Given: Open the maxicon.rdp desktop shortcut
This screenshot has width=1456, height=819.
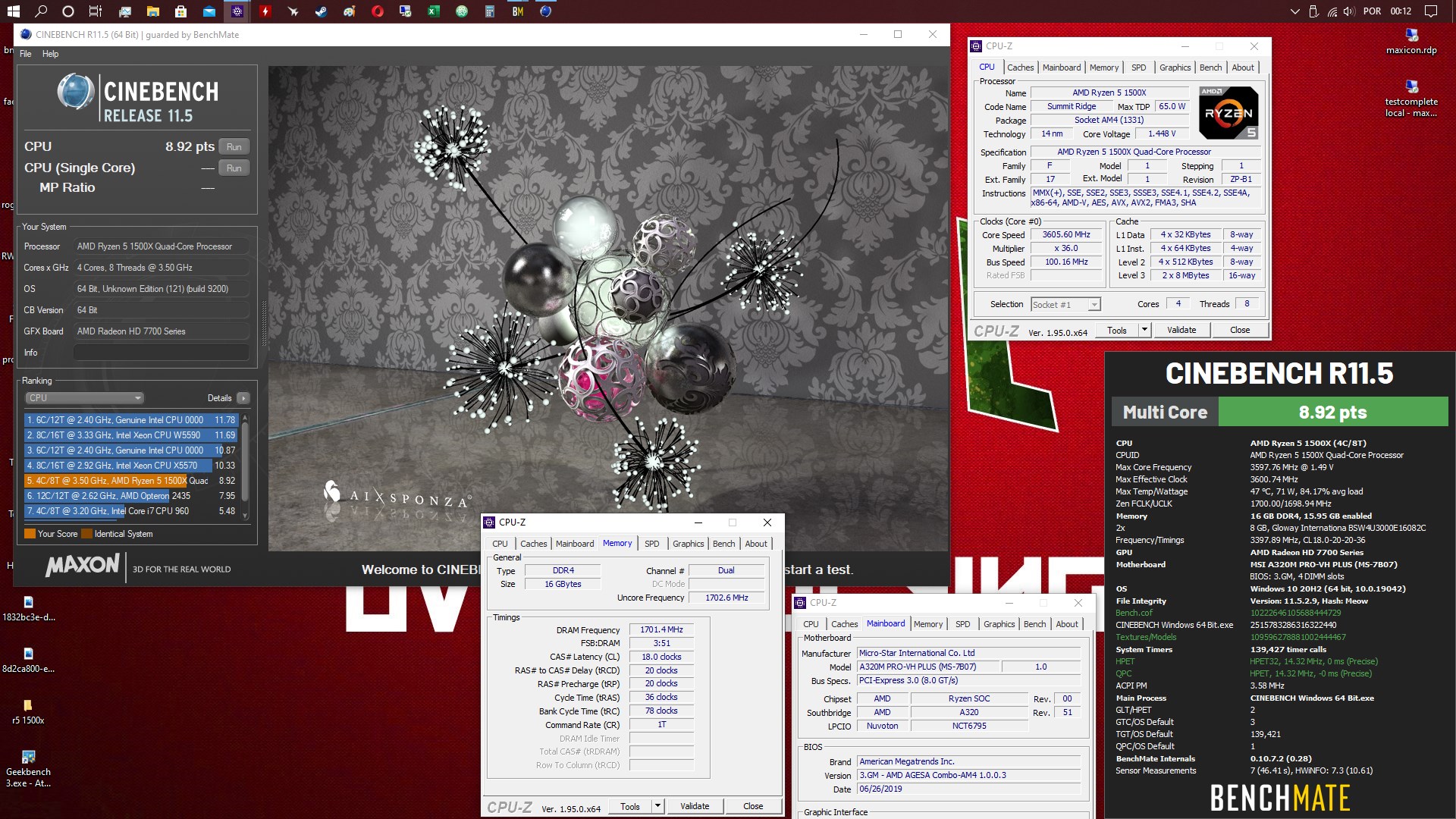Looking at the screenshot, I should [1411, 42].
